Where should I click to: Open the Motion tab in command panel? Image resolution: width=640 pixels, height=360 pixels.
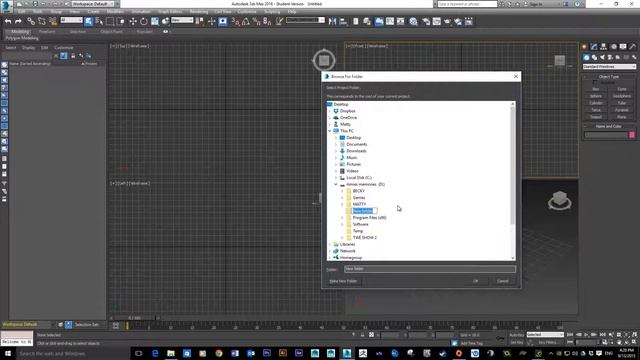(613, 47)
